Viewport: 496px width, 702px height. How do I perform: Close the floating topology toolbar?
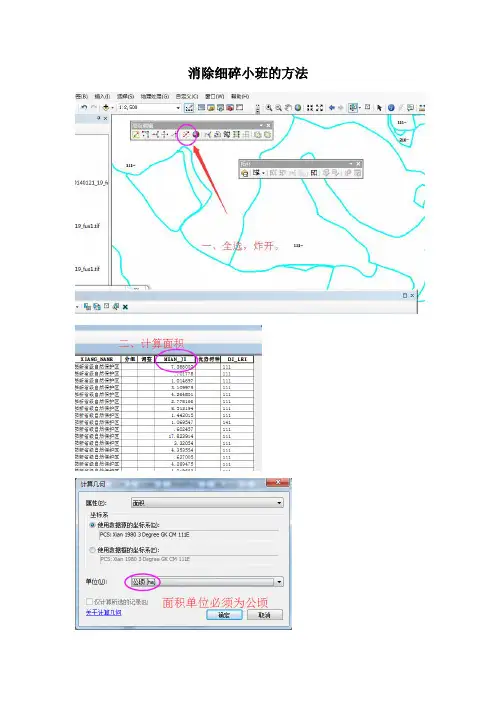point(358,164)
